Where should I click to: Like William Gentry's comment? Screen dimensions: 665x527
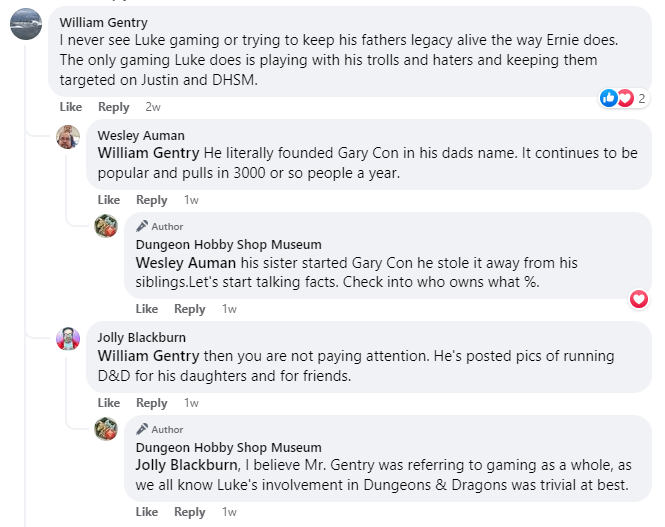pos(71,107)
